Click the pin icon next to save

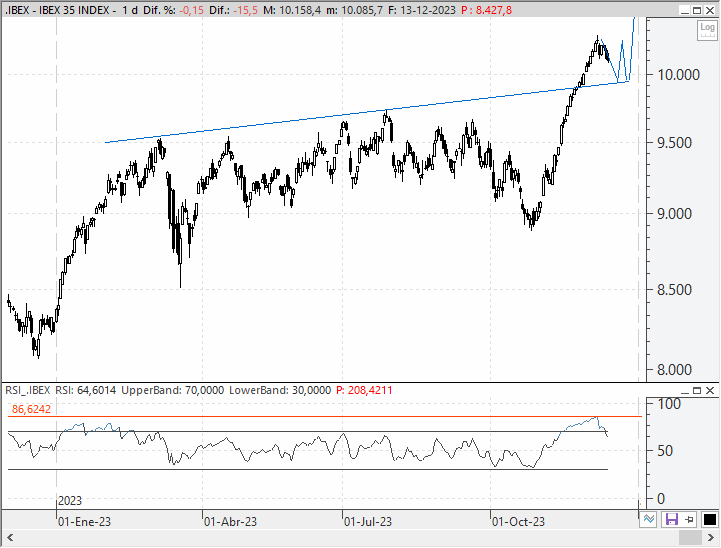tap(689, 519)
